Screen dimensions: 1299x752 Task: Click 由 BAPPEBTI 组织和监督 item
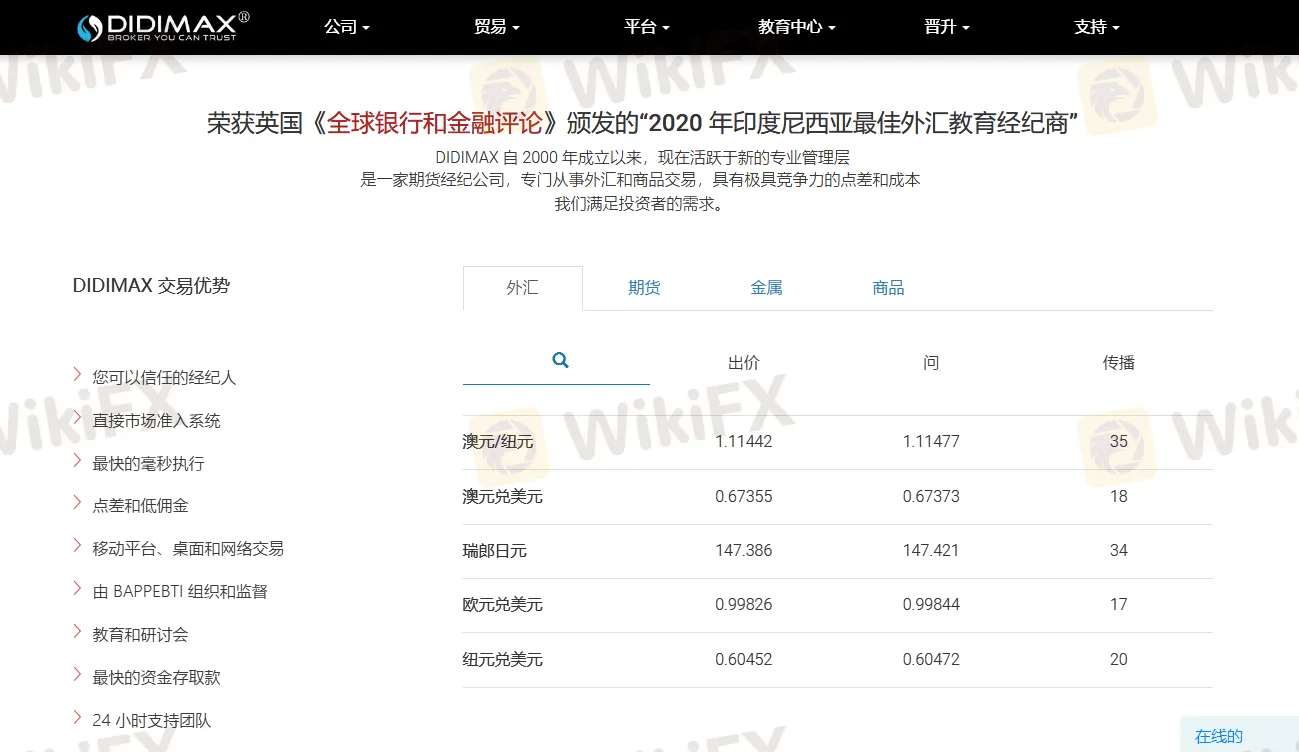[180, 592]
